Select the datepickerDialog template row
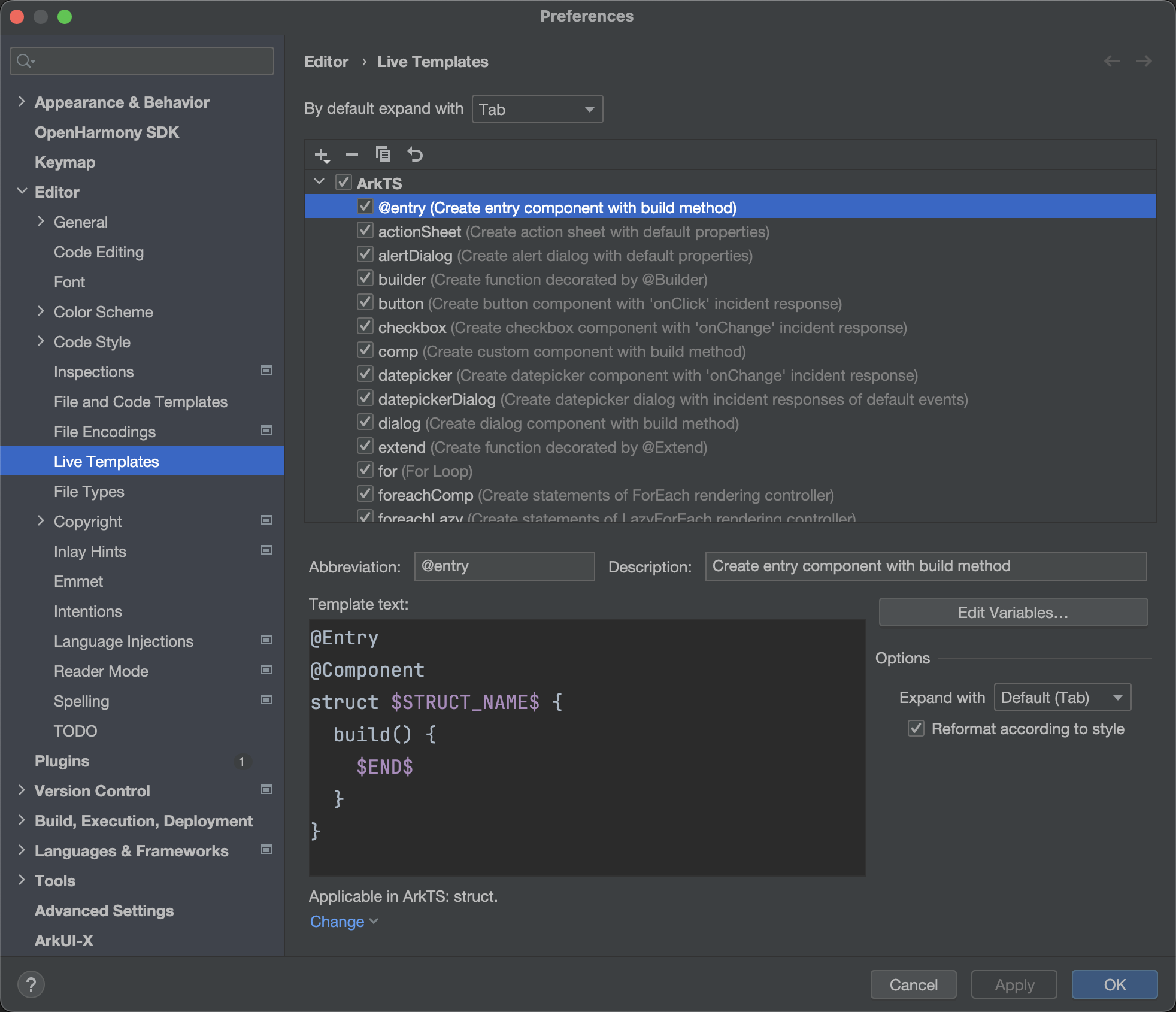The height and width of the screenshot is (1012, 1176). coord(731,399)
